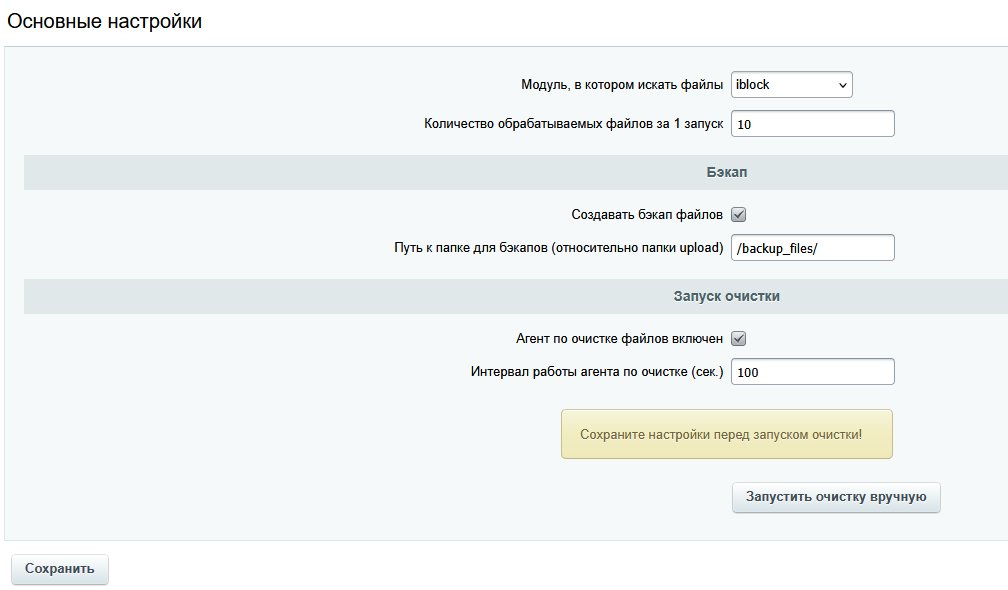Disable the "Агент по очистке файлов включен" checkbox

(738, 338)
